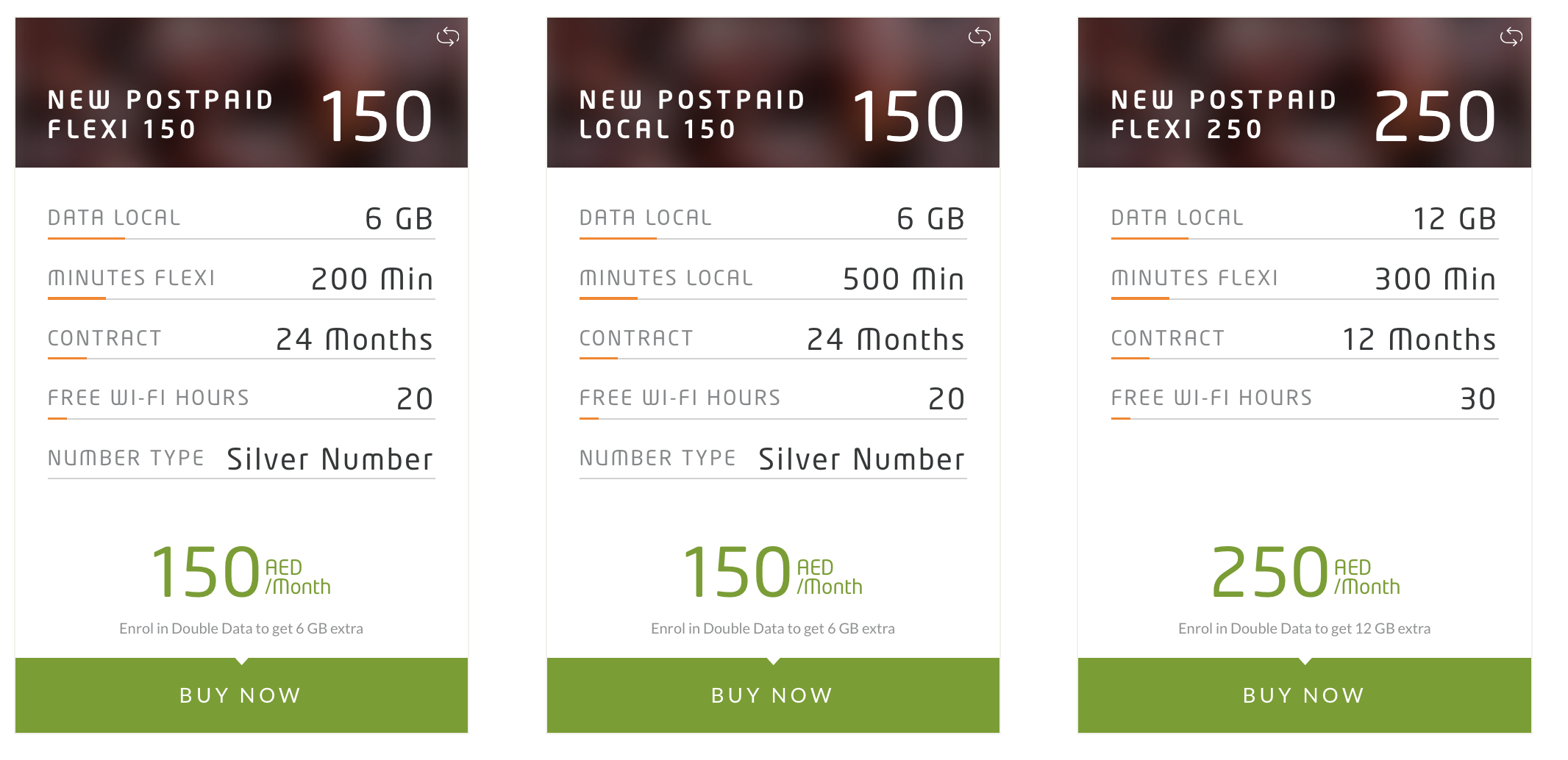Click the 200 Min minutes flexi value

(x=372, y=279)
